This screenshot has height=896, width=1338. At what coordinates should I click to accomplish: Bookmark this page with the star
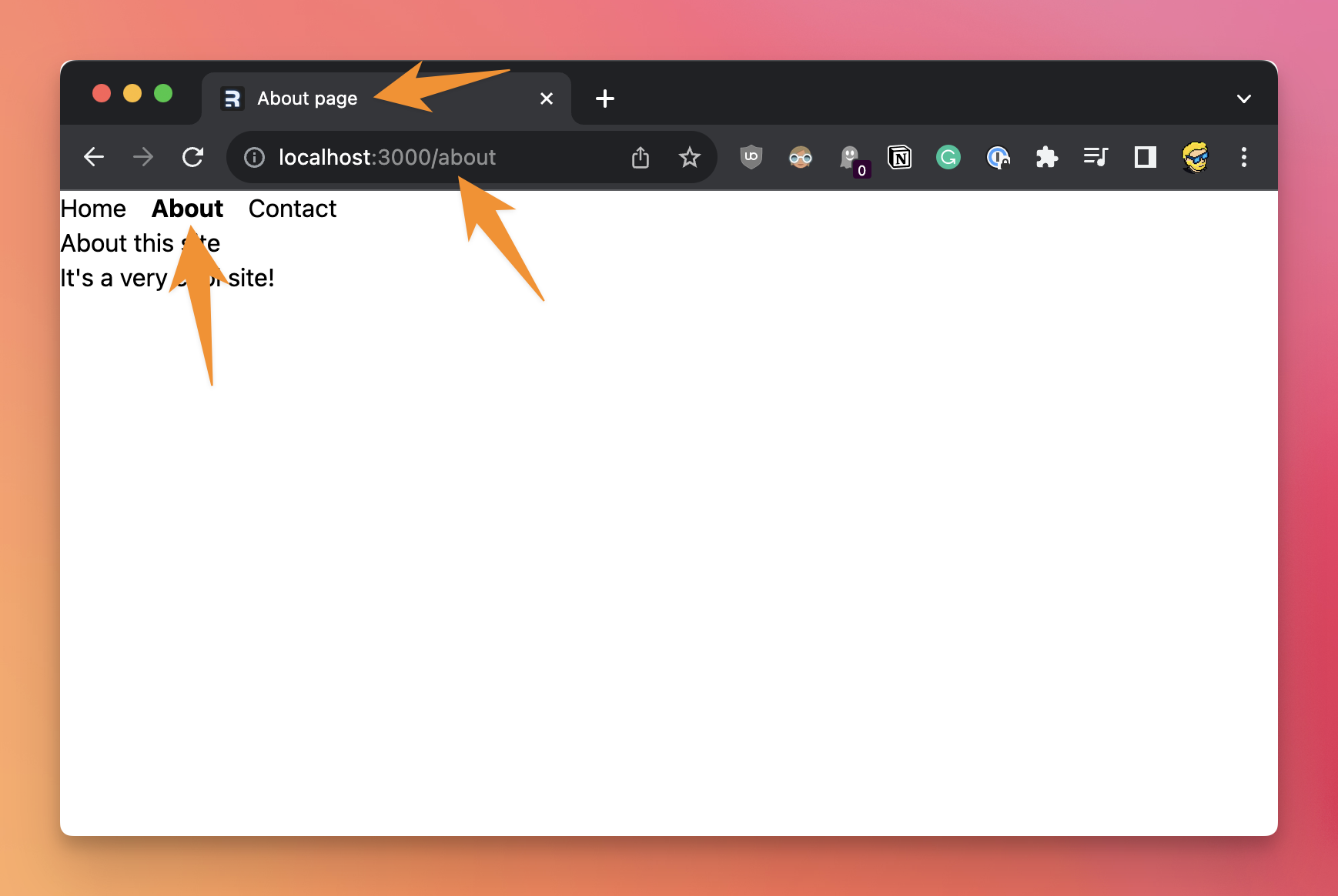click(689, 157)
